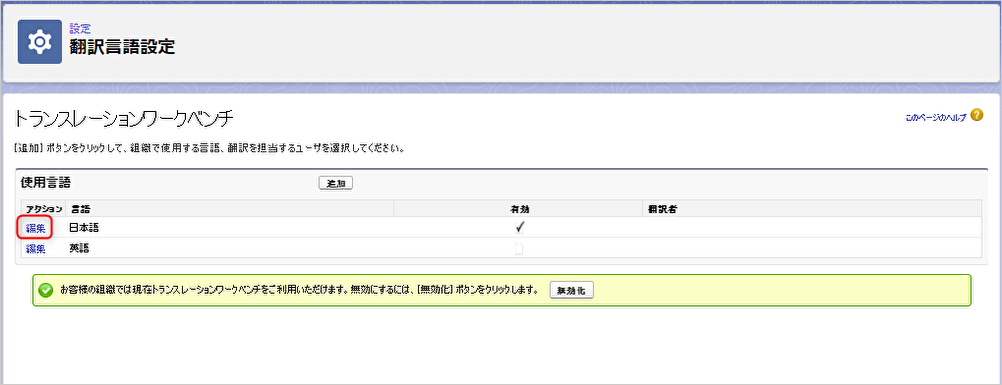Image resolution: width=1002 pixels, height=385 pixels.
Task: Click the setup gear icon
Action: tap(40, 42)
